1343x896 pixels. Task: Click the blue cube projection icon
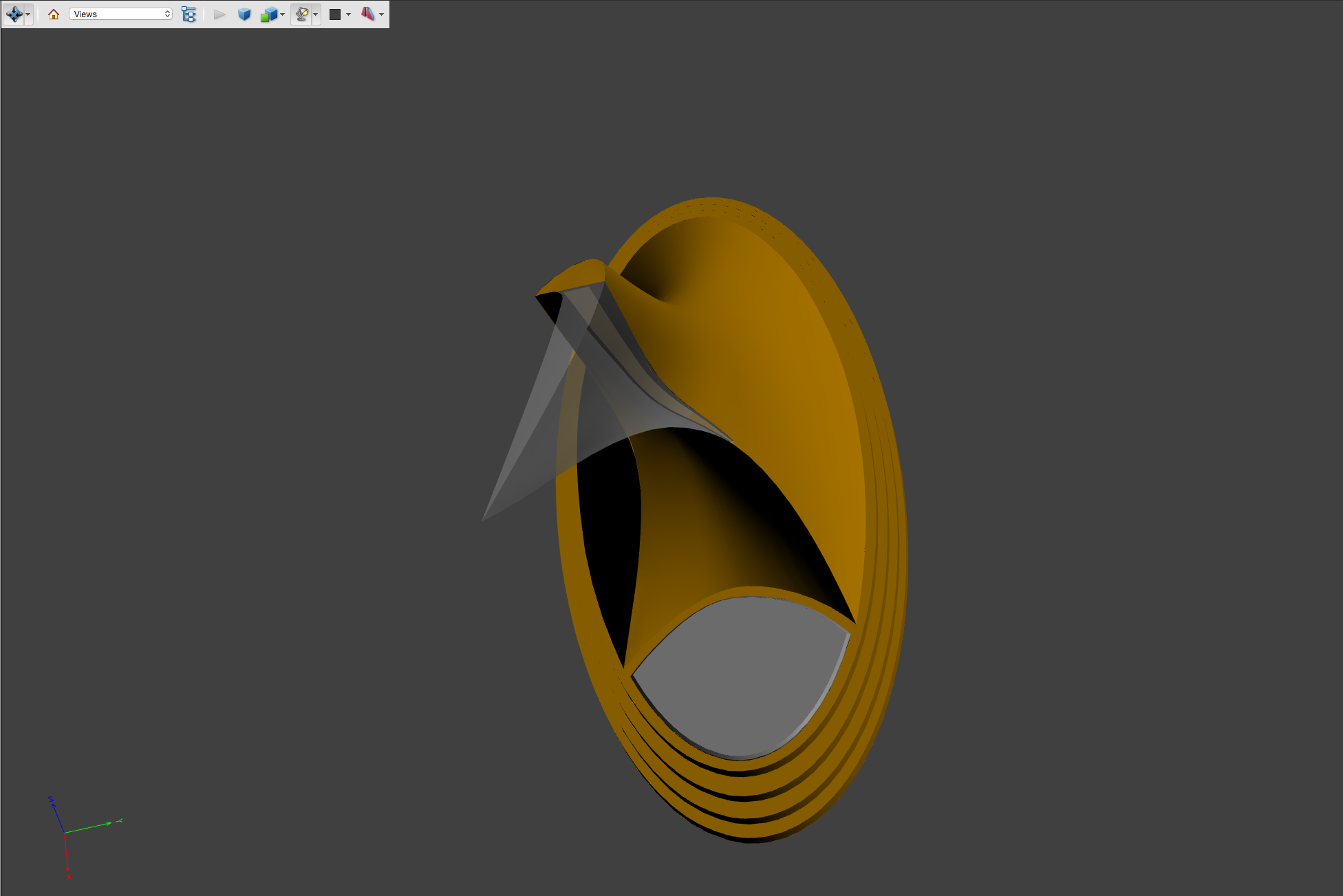coord(244,14)
